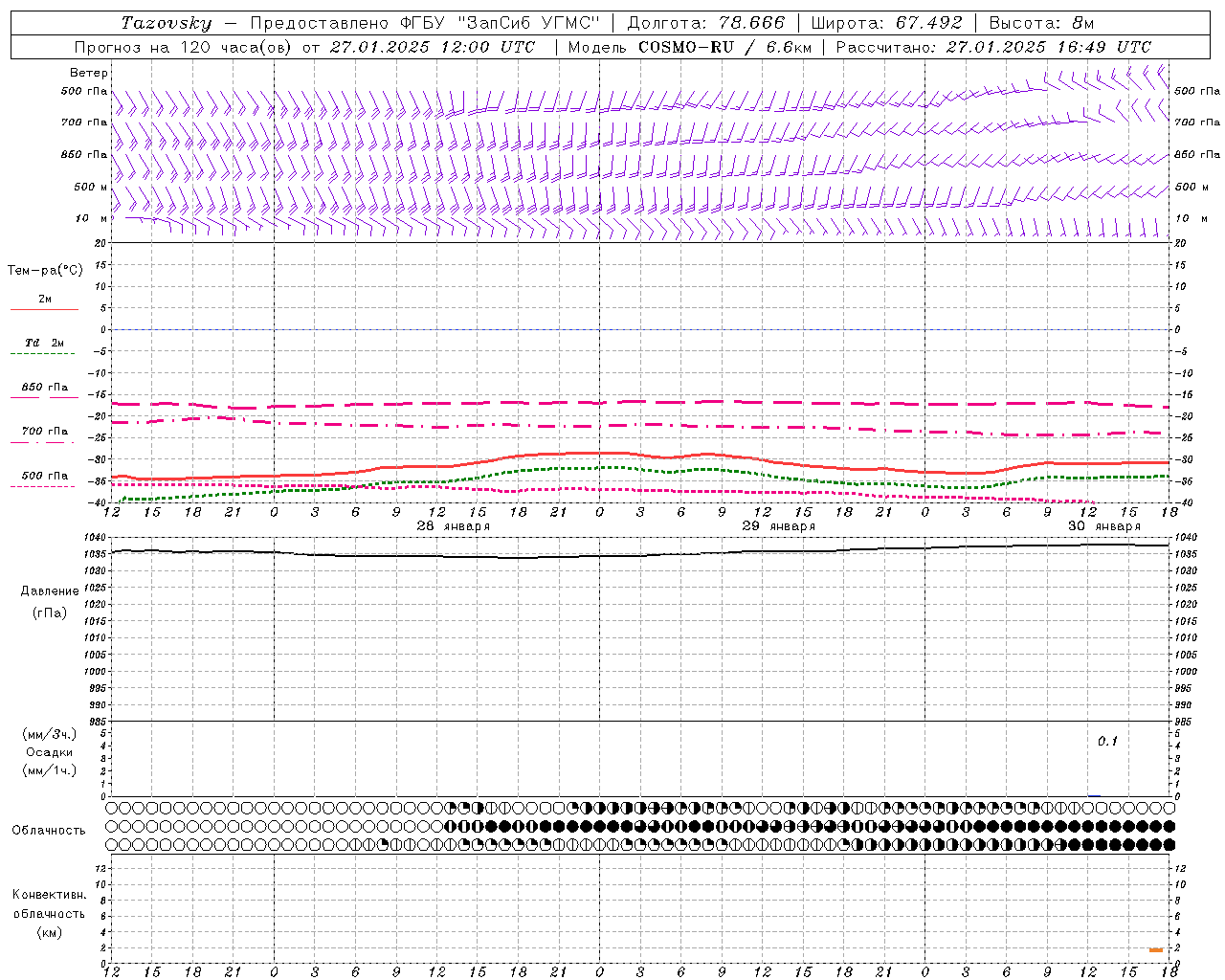This screenshot has height=980, width=1225.
Task: Select the forecast start time "12:00 UTC"
Action: coord(488,47)
